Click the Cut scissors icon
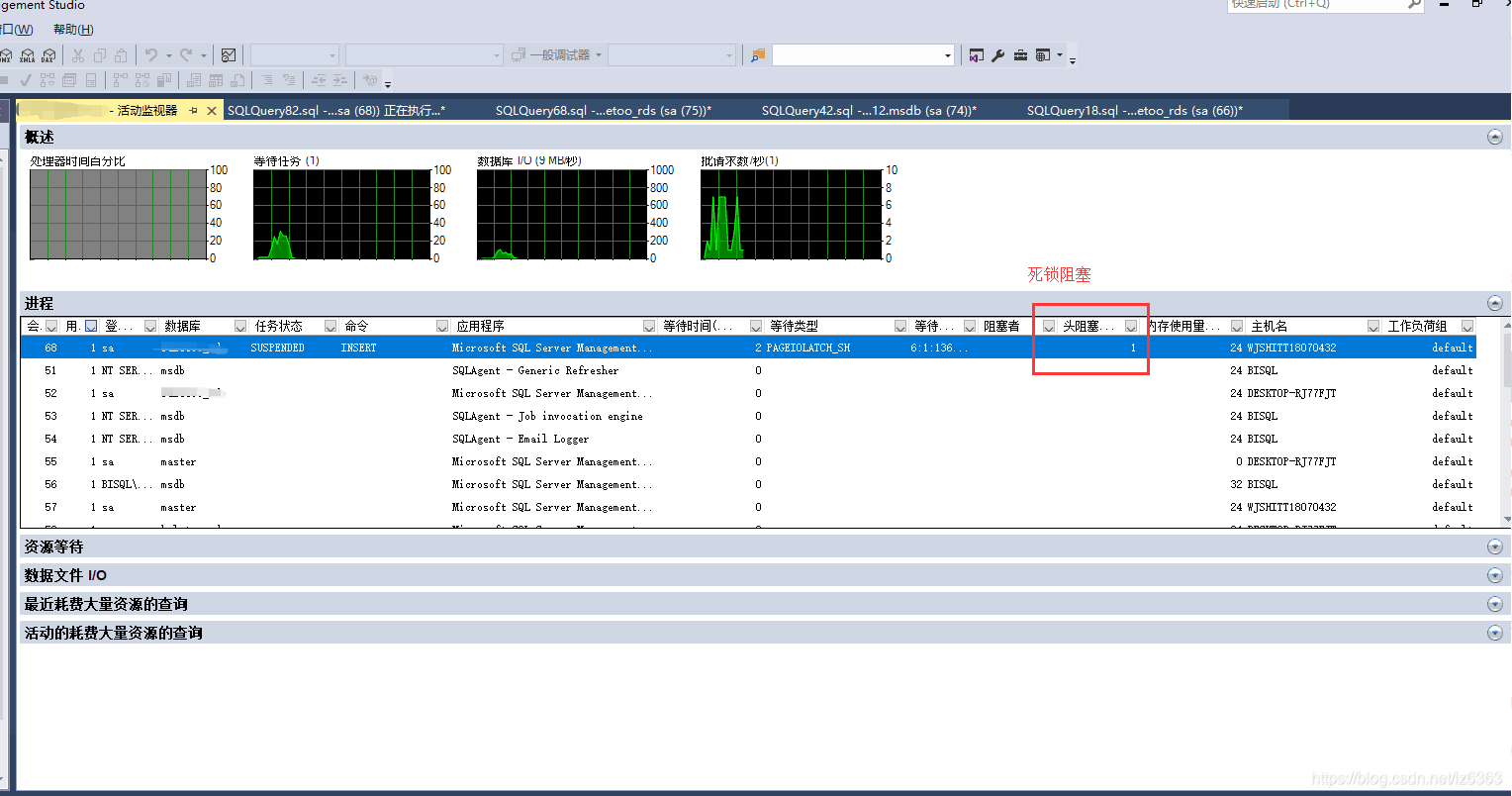 point(77,55)
